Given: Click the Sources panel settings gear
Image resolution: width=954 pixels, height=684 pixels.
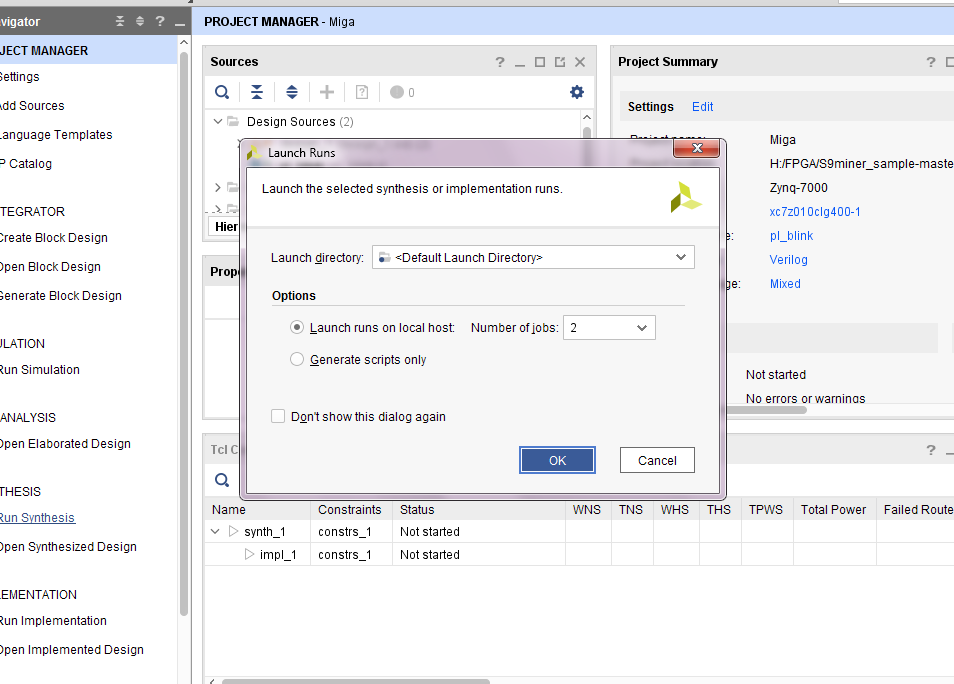Looking at the screenshot, I should click(577, 92).
